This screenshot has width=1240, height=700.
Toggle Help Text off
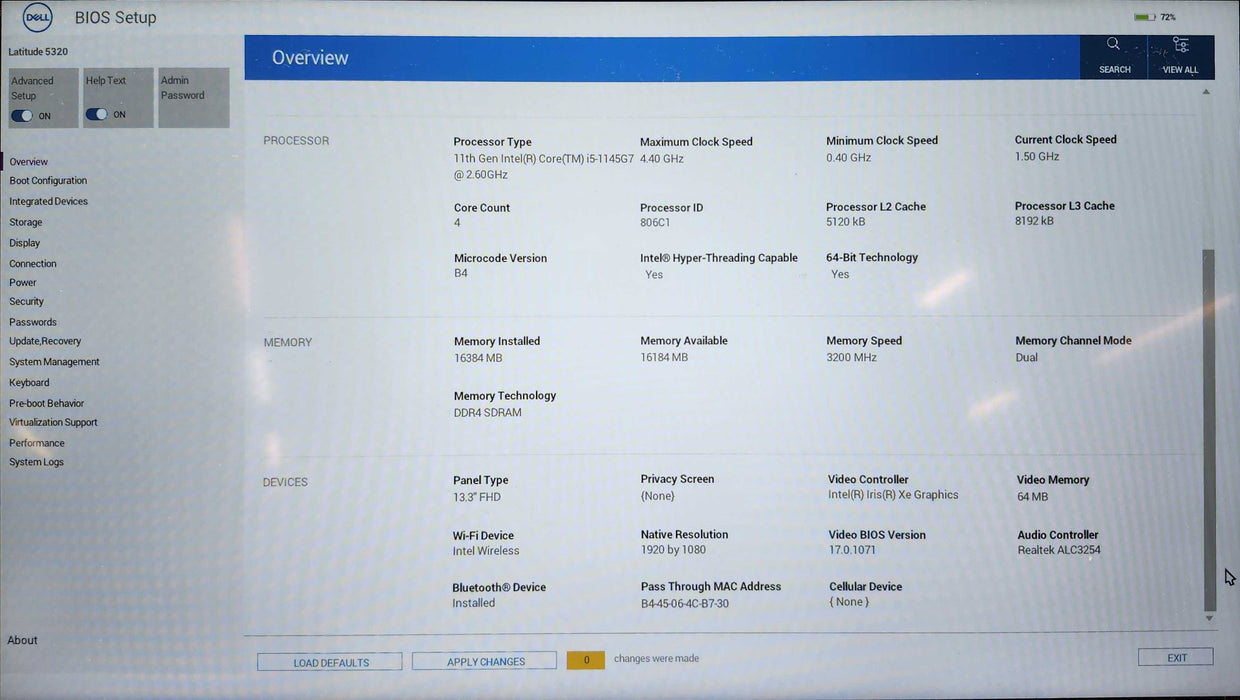pyautogui.click(x=96, y=114)
